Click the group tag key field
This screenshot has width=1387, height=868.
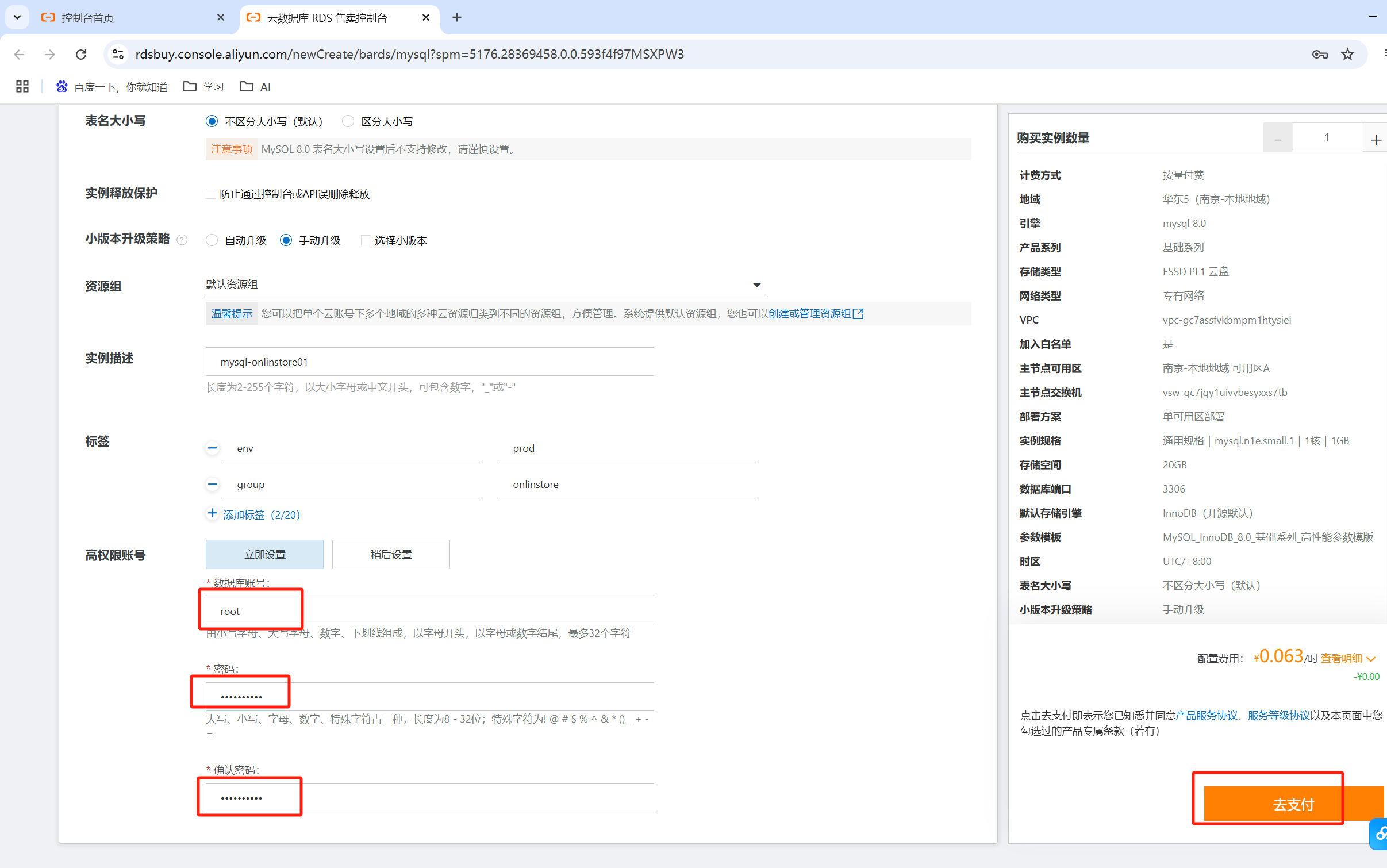pos(352,485)
